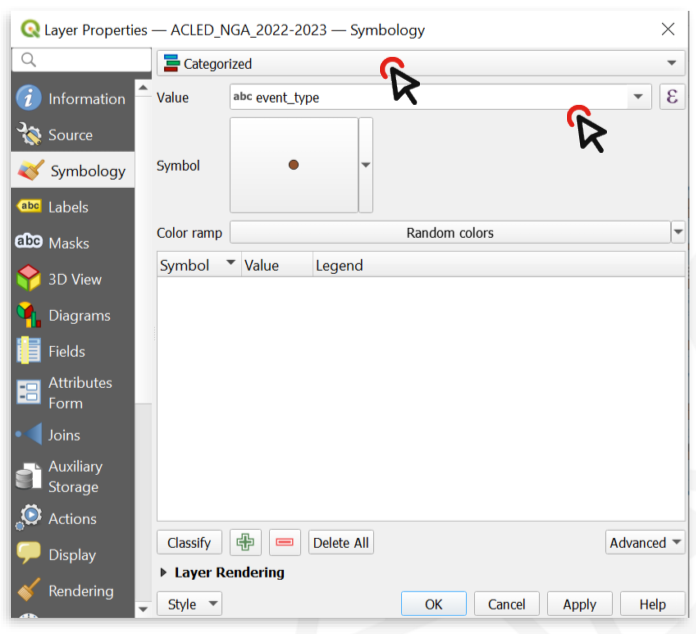Click the Classify button
The image size is (696, 634).
(189, 543)
